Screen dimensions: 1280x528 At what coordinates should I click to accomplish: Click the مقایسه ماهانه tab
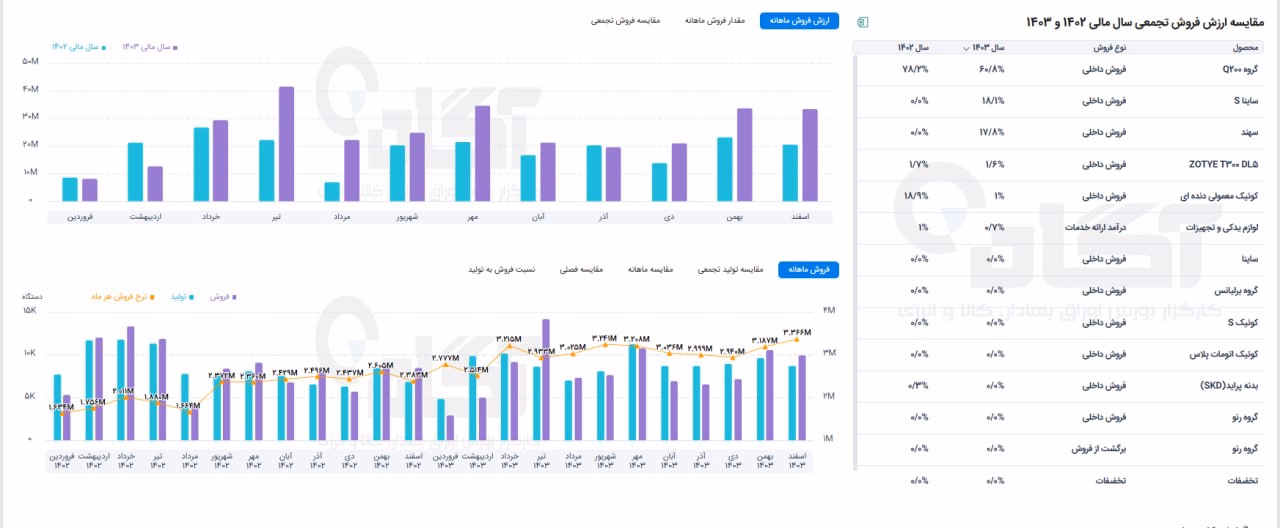pos(650,270)
